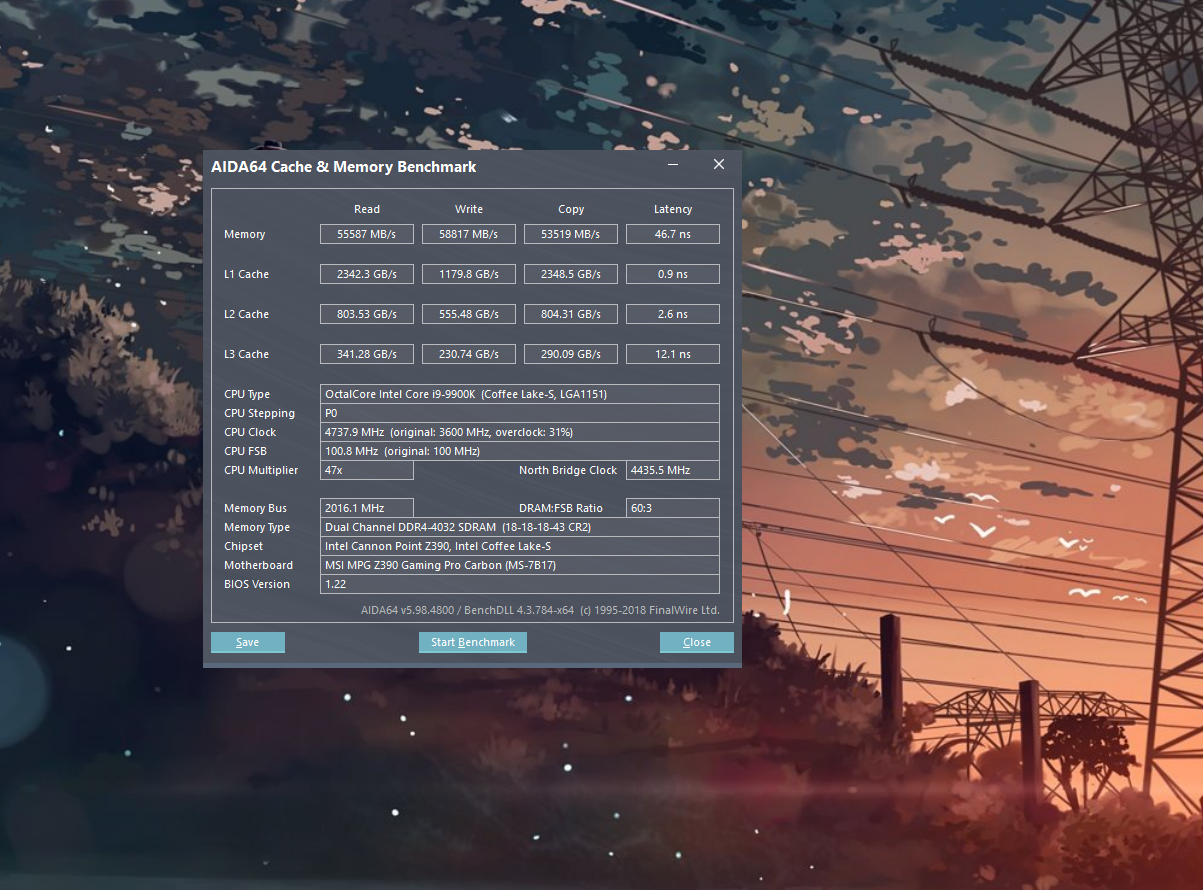The height and width of the screenshot is (890, 1203).
Task: Click BIOS Version value 1.22
Action: click(520, 584)
